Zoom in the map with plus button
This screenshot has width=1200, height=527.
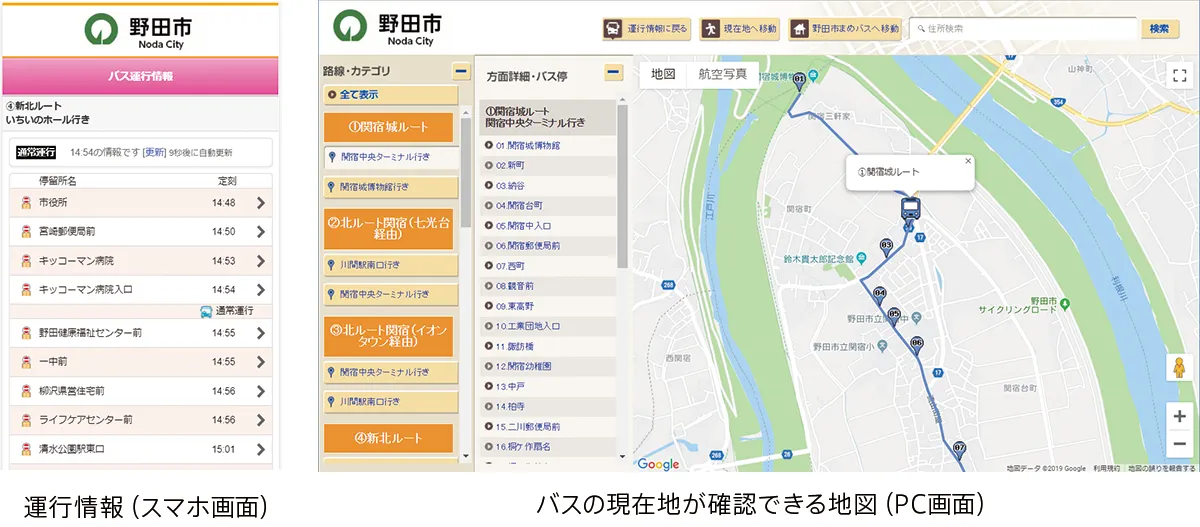point(1180,416)
